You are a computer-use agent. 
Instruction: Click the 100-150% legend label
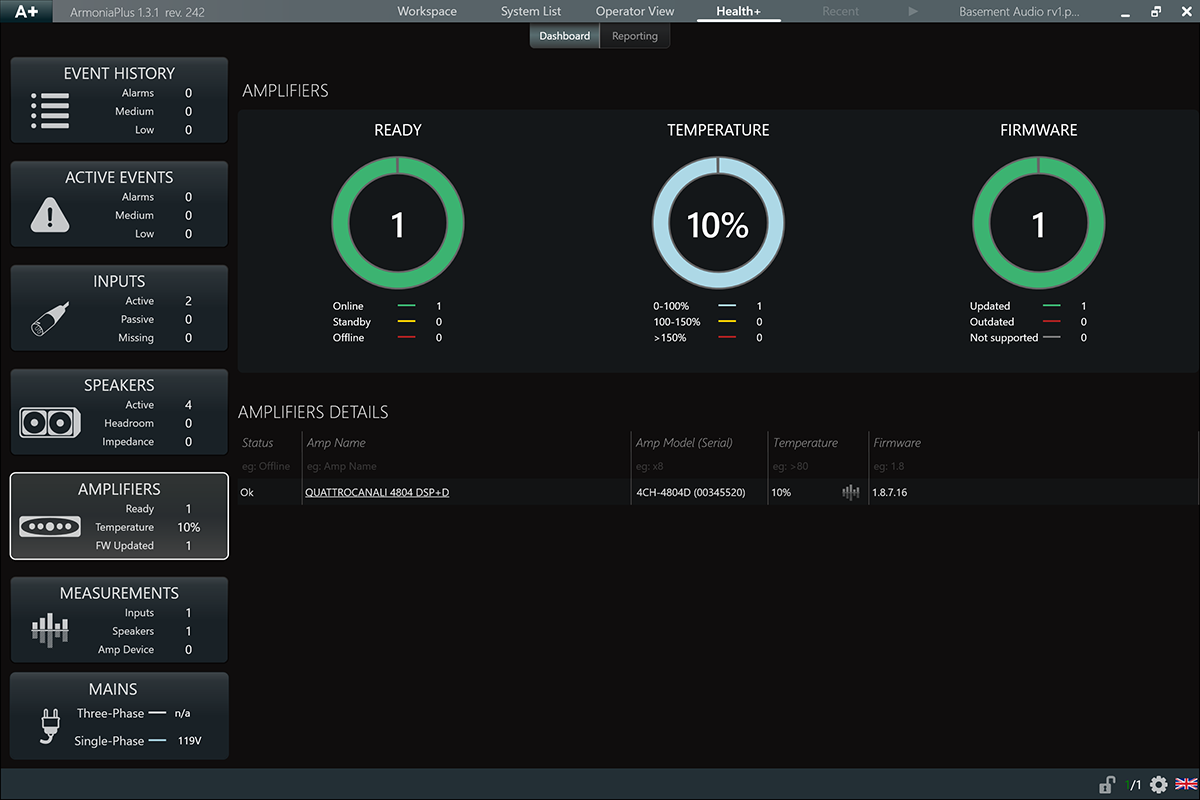point(676,322)
